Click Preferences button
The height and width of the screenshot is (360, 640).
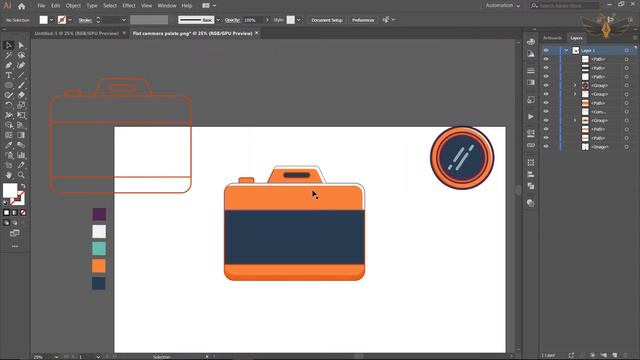363,20
